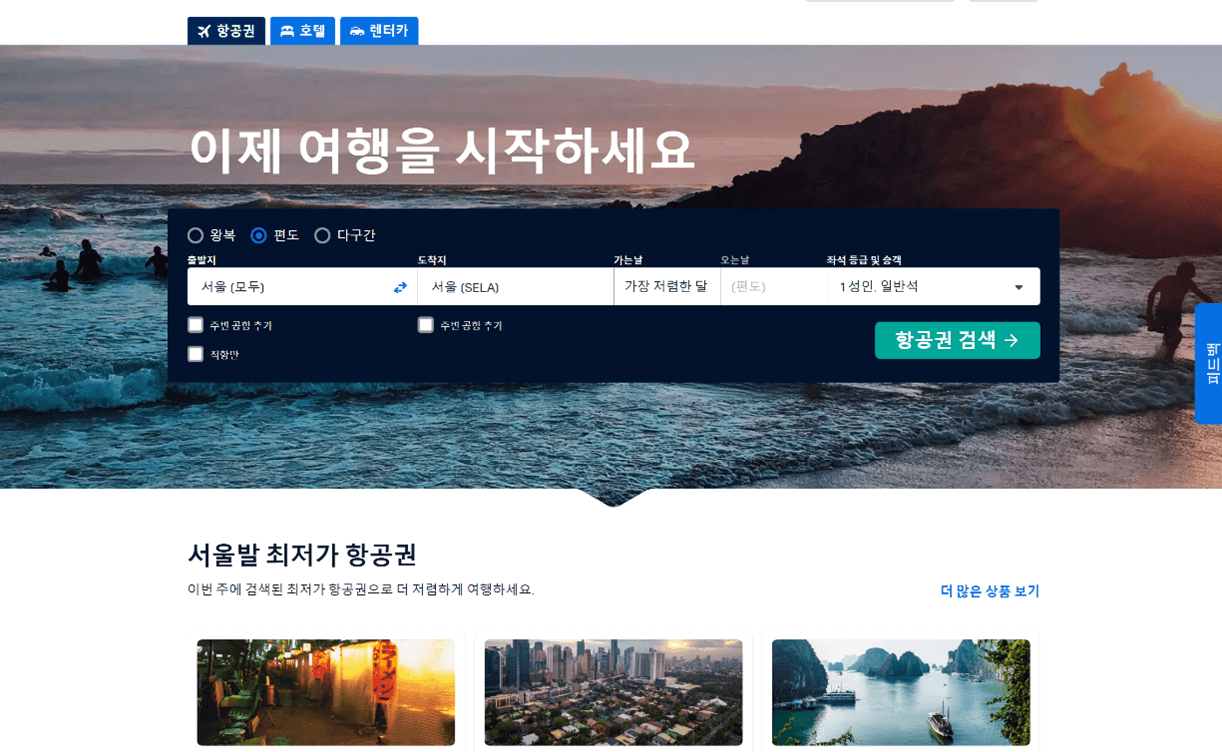Open the blue side tab on right edge
The width and height of the screenshot is (1222, 752).
pyautogui.click(x=1209, y=363)
